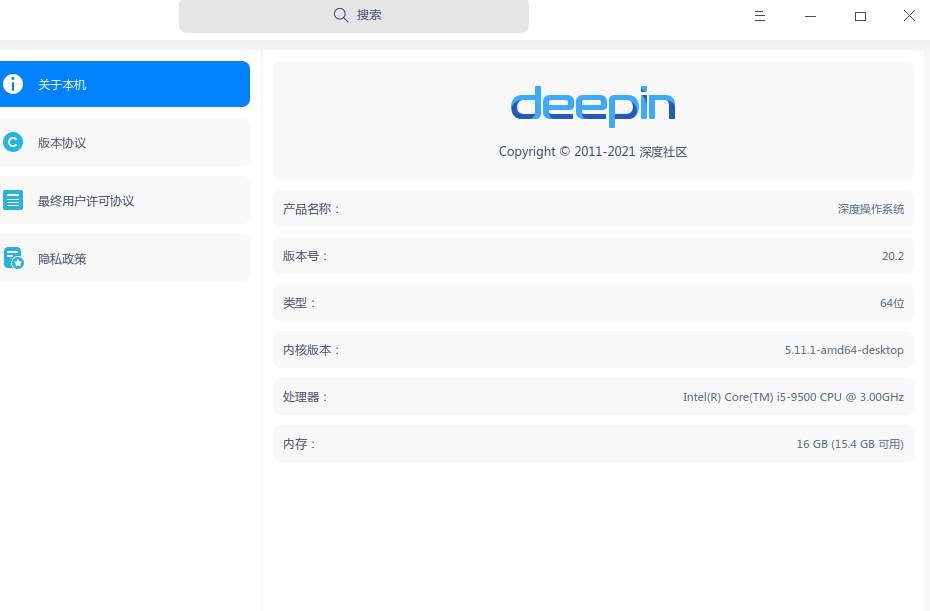
Task: Click the version value 20.2
Action: 893,256
